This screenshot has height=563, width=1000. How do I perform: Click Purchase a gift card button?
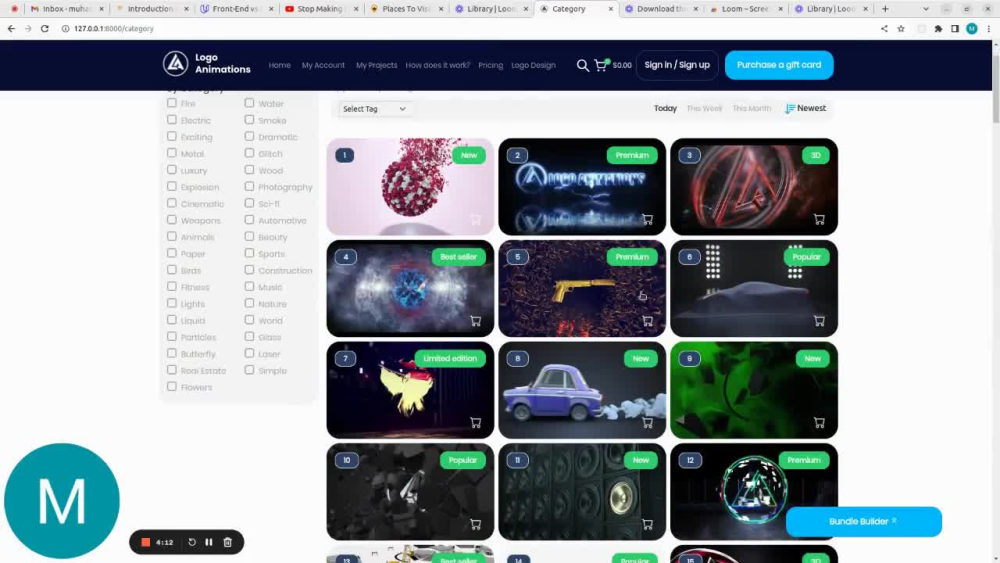[x=779, y=65]
